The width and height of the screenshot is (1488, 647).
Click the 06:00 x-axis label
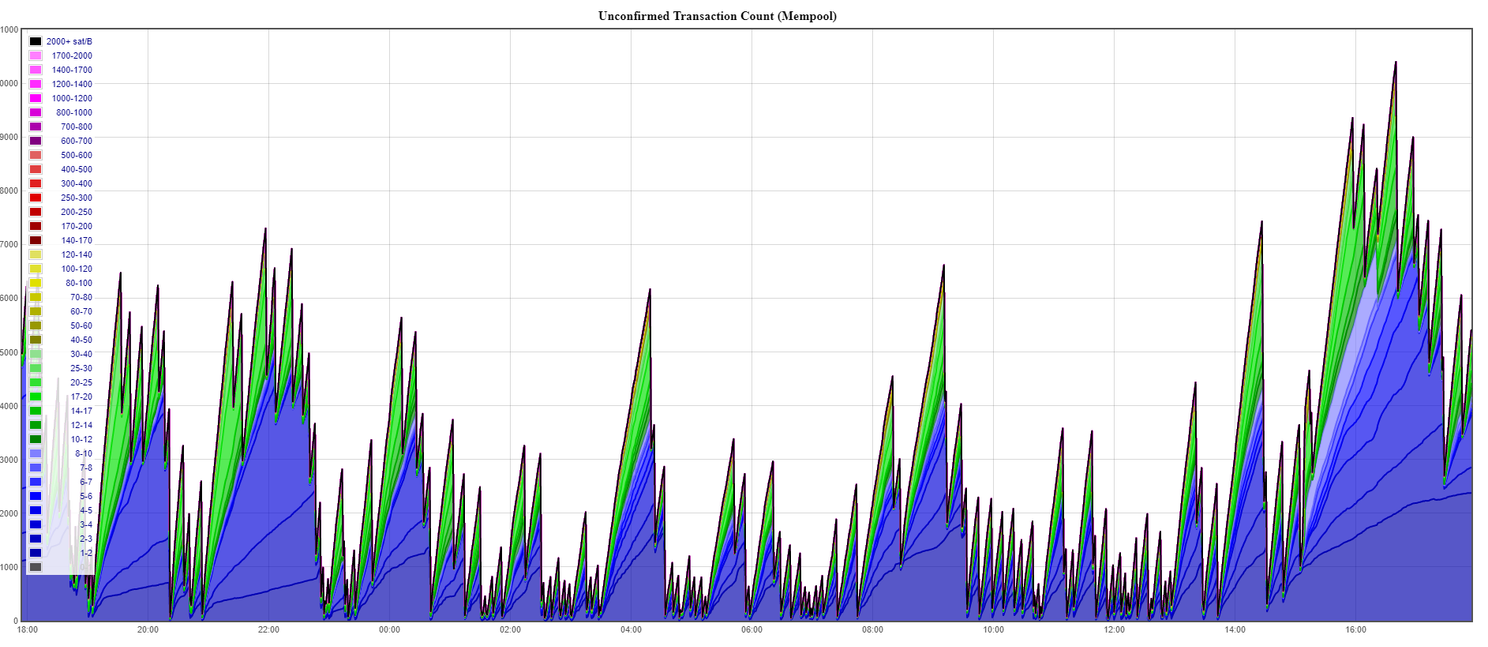tap(752, 630)
